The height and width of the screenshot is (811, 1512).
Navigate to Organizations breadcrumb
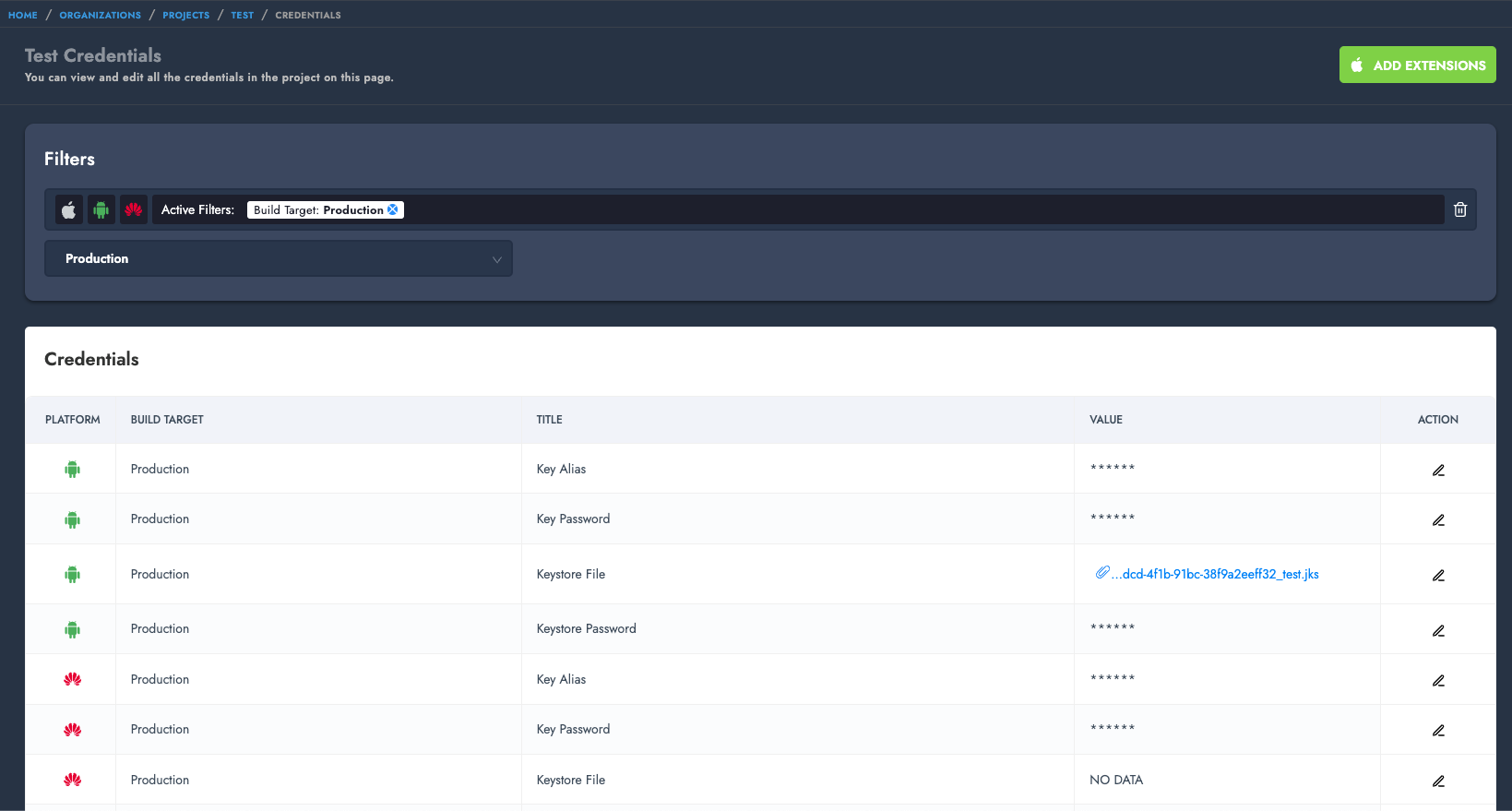click(101, 15)
